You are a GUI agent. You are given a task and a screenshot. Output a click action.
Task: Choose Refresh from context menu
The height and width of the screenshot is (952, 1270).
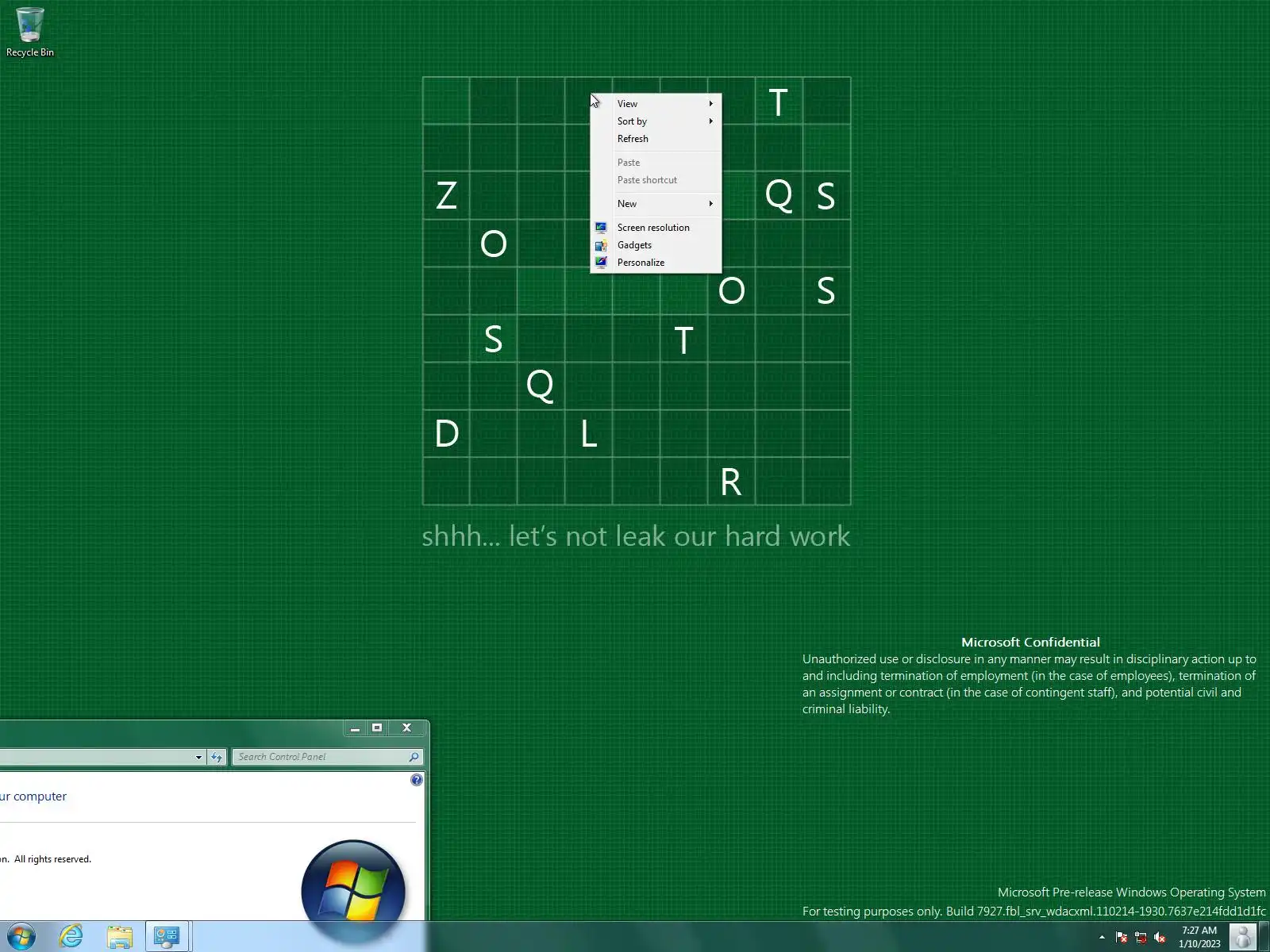[x=656, y=139]
